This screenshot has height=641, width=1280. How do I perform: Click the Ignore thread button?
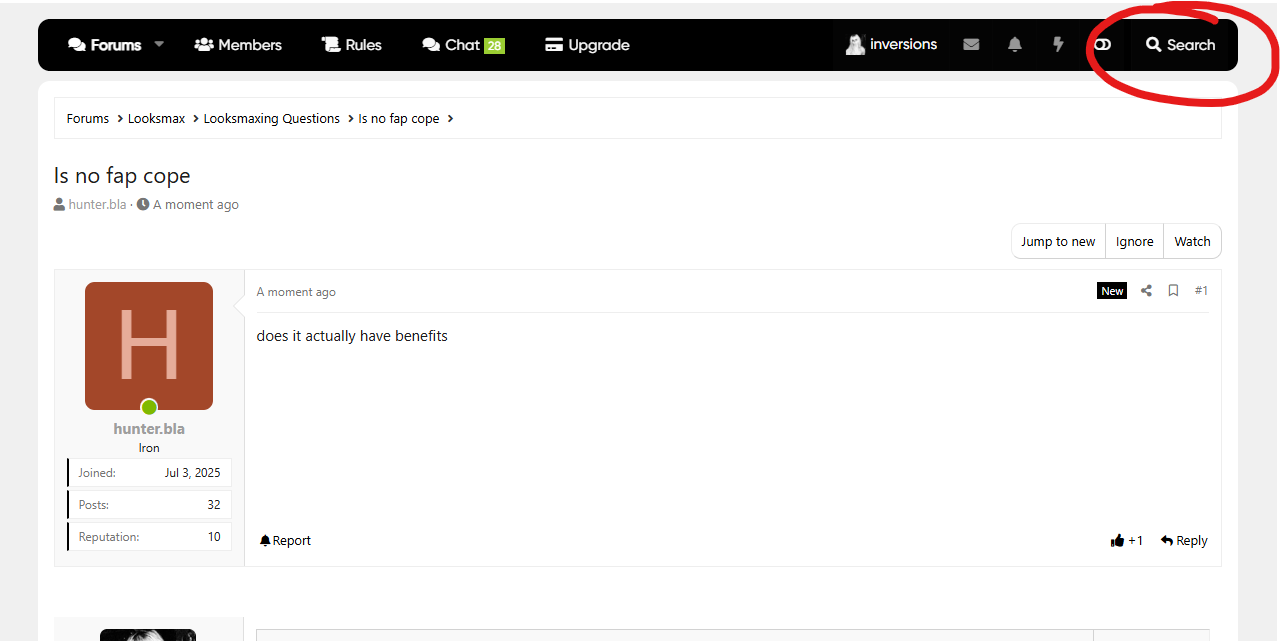point(1135,241)
